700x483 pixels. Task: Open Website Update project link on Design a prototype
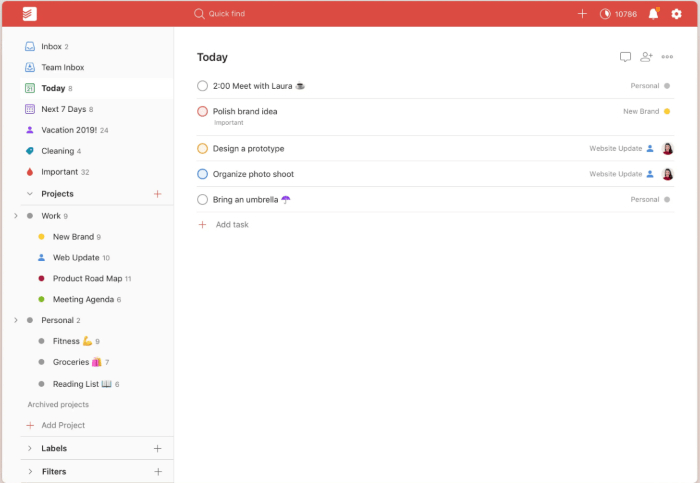[x=616, y=149]
